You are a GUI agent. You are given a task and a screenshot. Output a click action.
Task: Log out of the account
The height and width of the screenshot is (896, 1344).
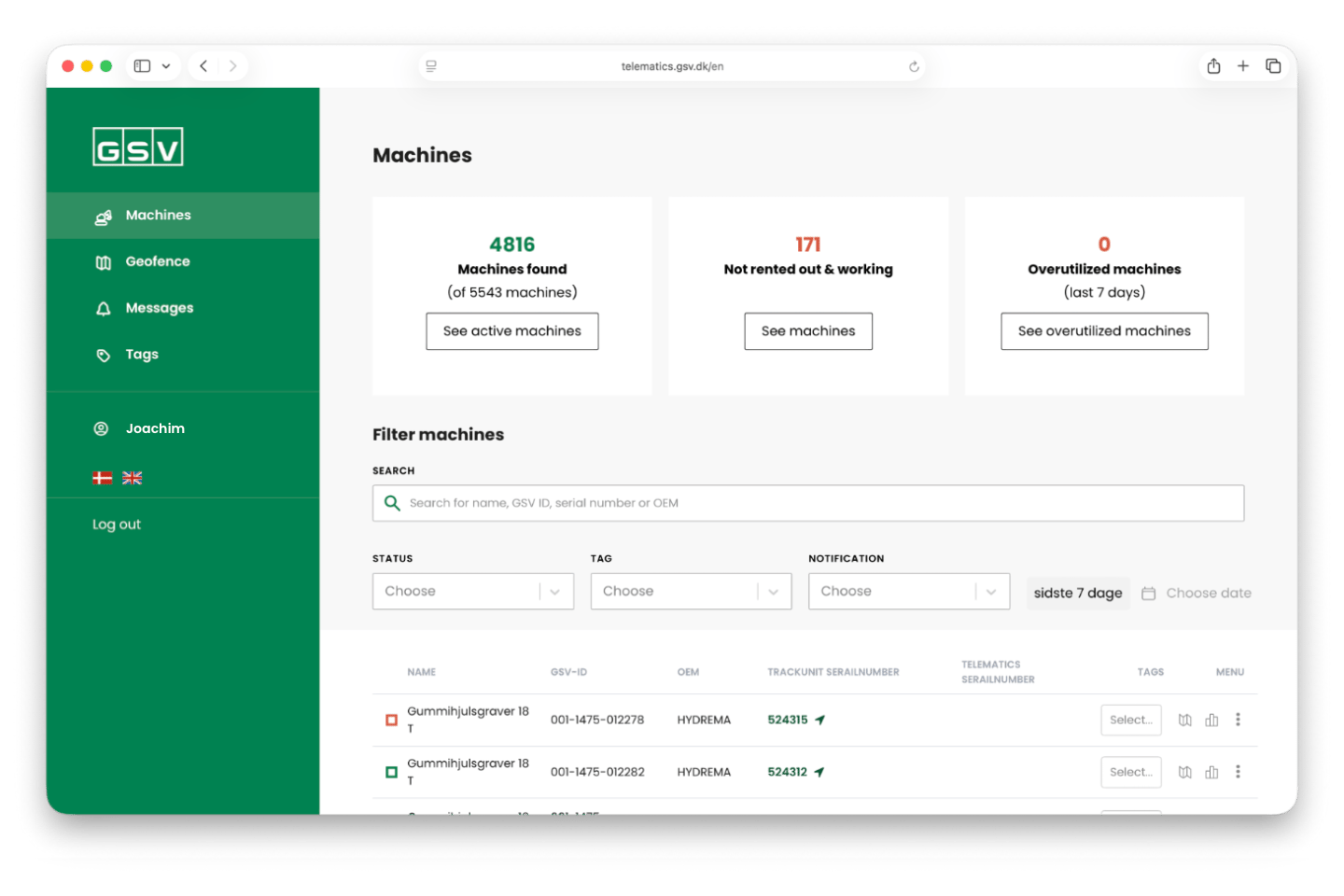click(x=117, y=525)
